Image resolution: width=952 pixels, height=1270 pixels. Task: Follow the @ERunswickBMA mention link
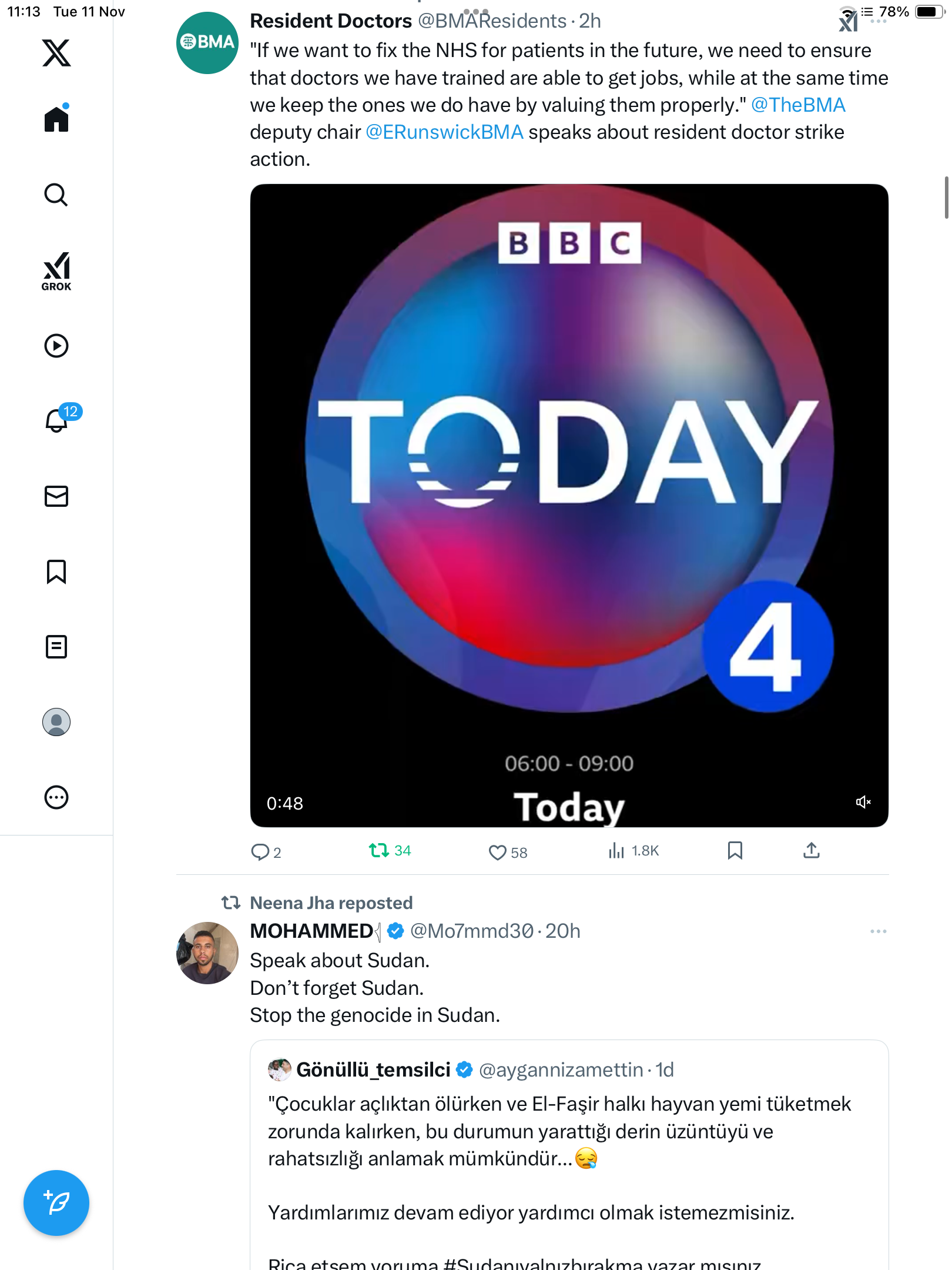(x=444, y=132)
